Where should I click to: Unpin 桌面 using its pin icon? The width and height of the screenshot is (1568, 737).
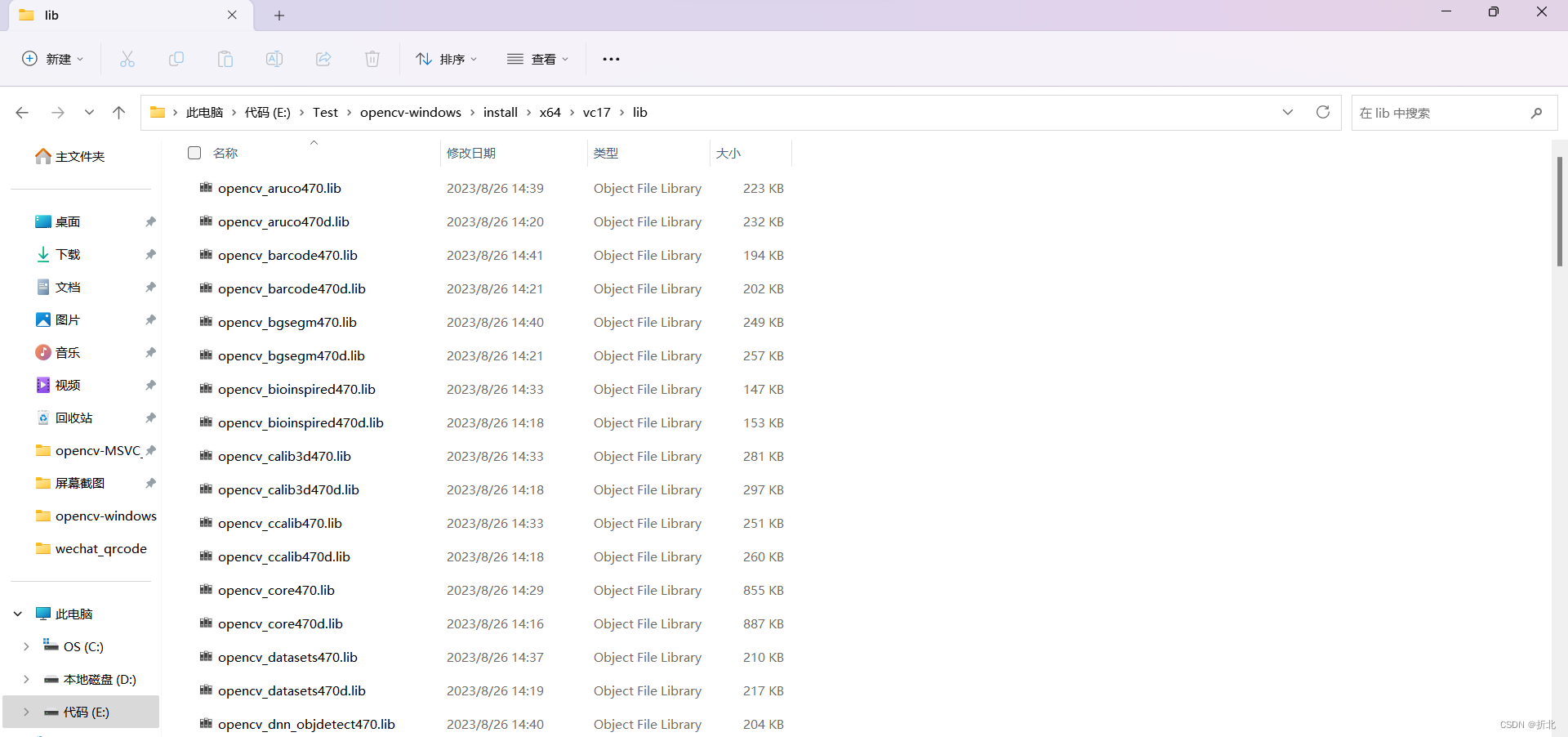pyautogui.click(x=150, y=221)
